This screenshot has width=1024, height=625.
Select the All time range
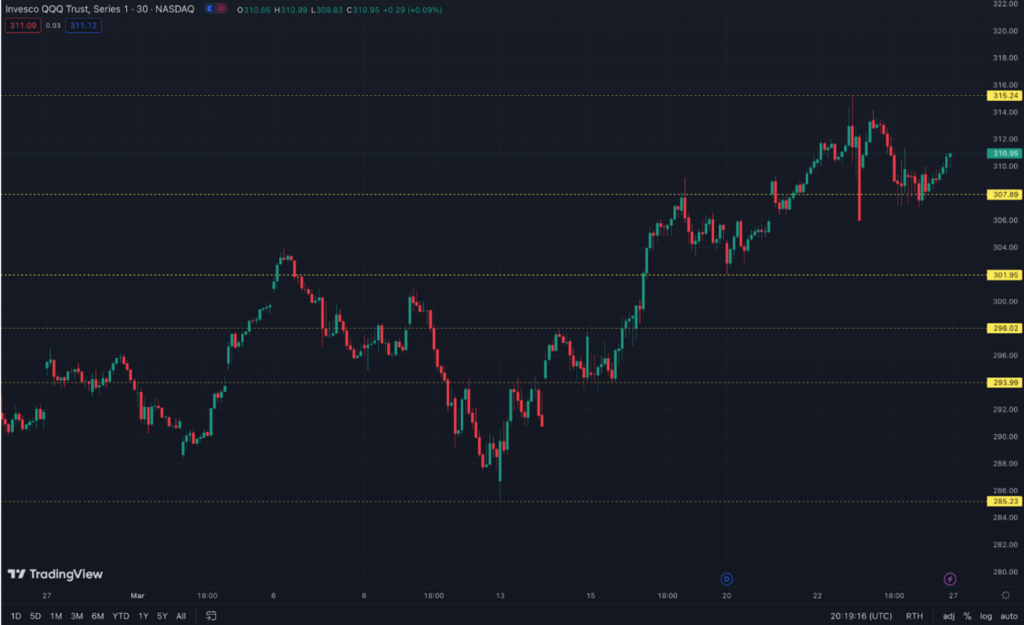pyautogui.click(x=181, y=616)
